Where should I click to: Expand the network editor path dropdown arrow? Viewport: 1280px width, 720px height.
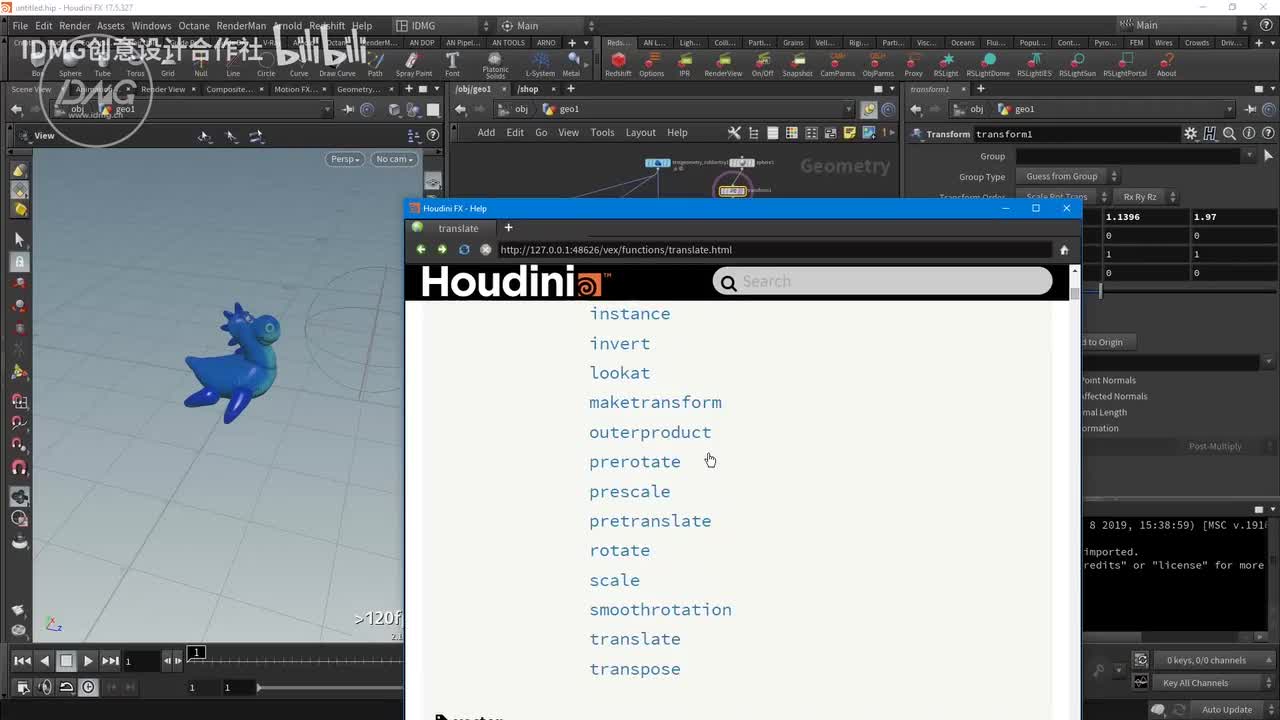tap(848, 109)
